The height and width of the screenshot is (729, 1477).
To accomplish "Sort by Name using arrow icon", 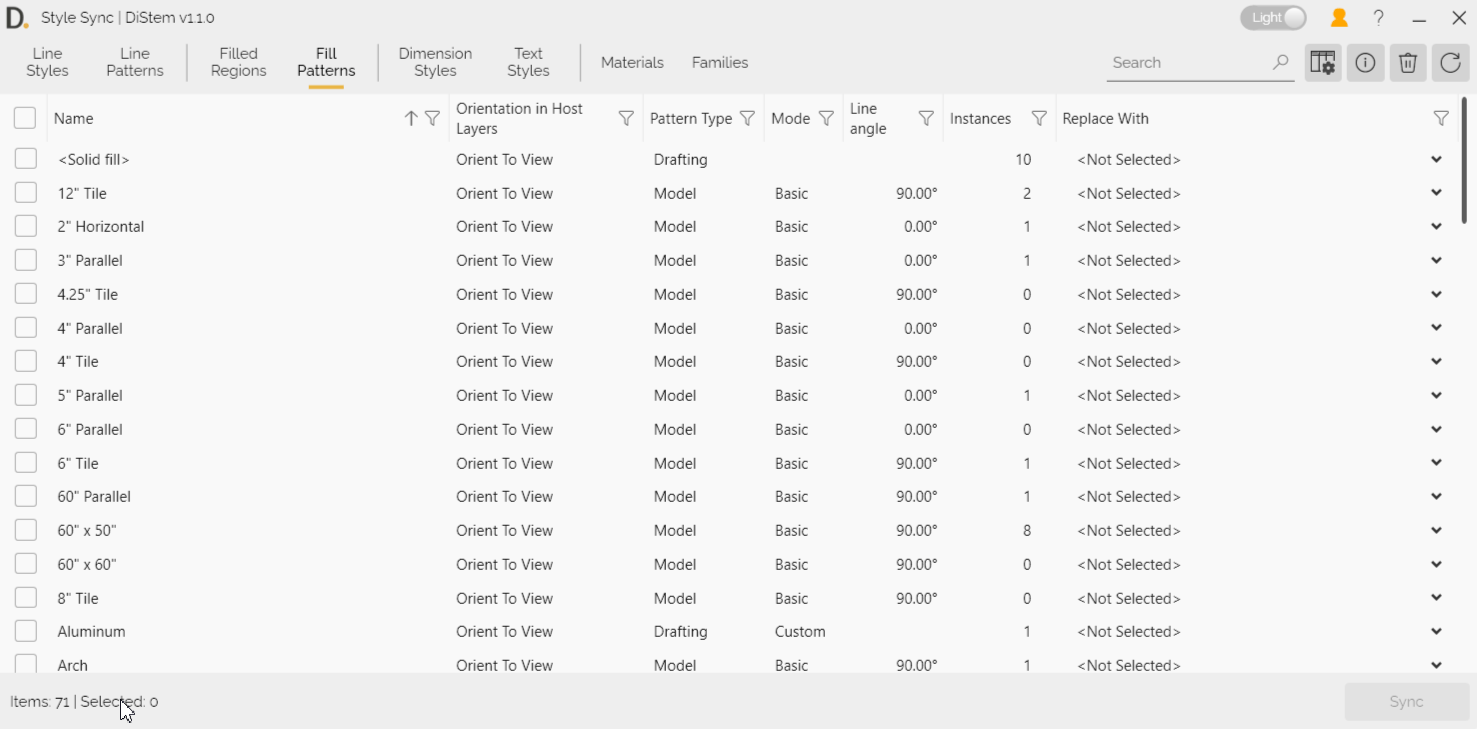I will coord(410,118).
